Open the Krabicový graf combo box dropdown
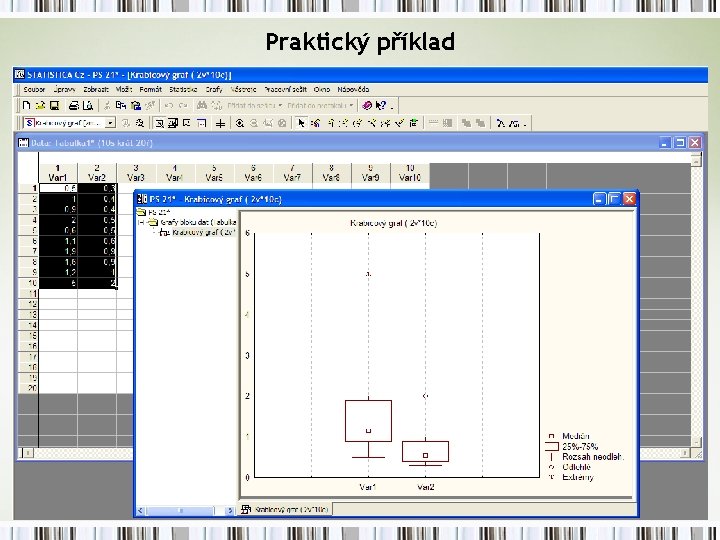 pyautogui.click(x=110, y=123)
